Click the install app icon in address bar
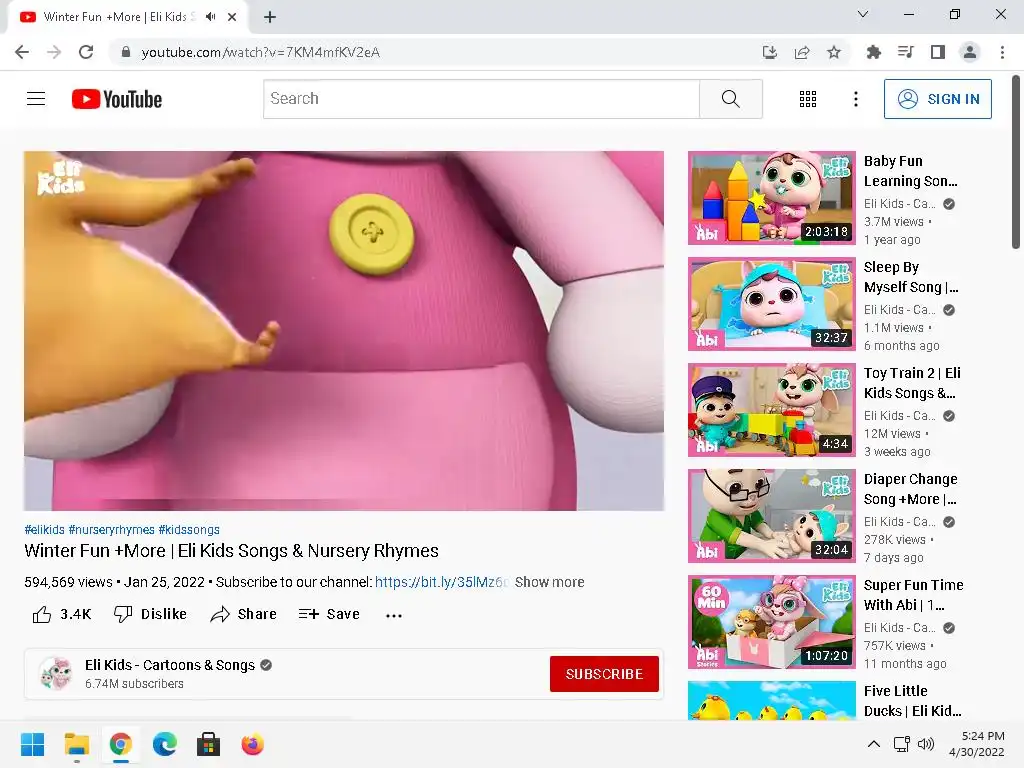 [x=770, y=52]
